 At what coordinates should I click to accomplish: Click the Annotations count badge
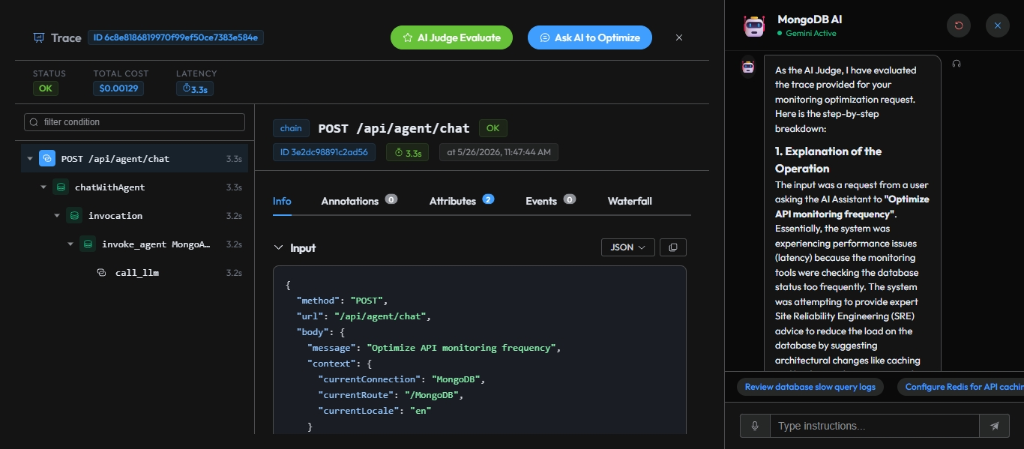(x=391, y=199)
